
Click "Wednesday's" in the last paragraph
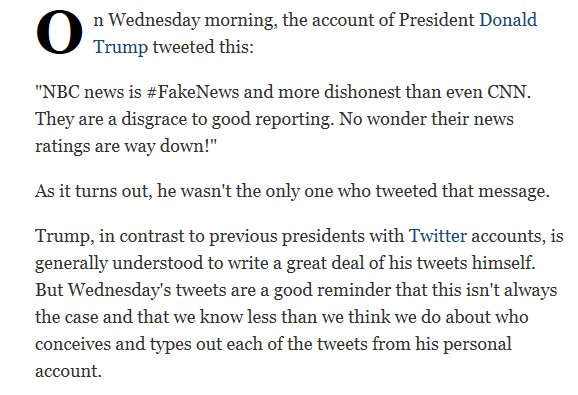119,290
